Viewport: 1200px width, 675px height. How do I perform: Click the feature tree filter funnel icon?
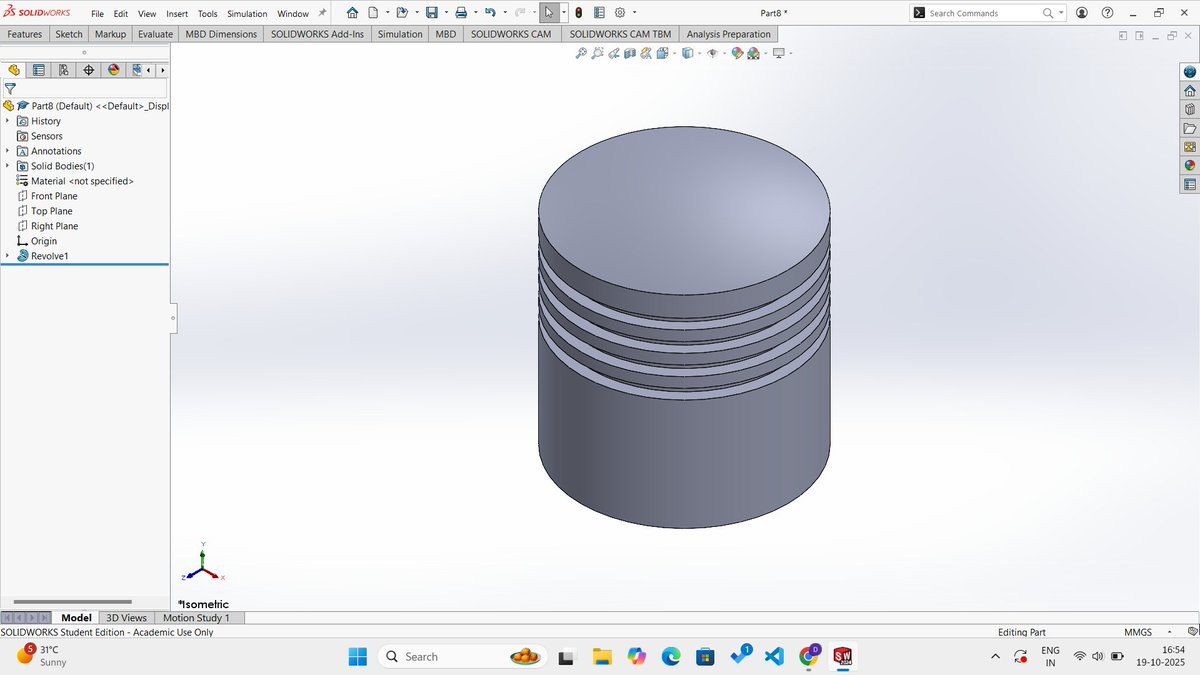[10, 88]
